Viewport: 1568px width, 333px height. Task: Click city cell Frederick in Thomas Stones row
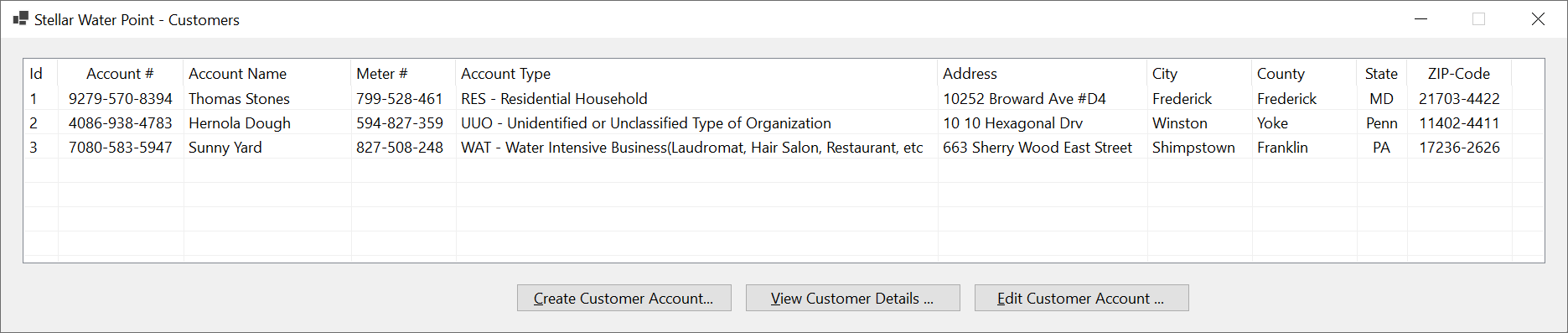pyautogui.click(x=1182, y=98)
